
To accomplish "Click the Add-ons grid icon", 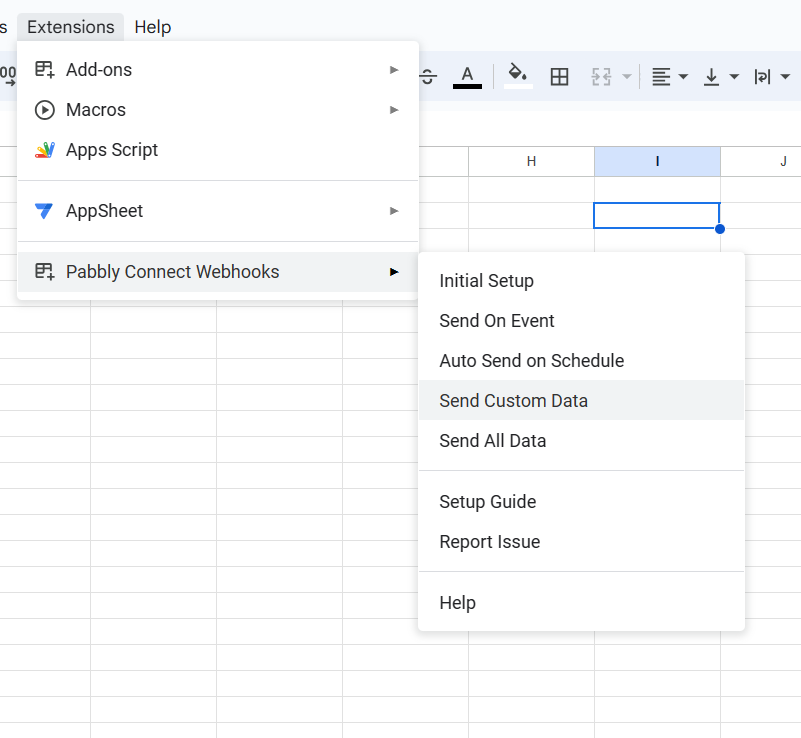I will [44, 69].
